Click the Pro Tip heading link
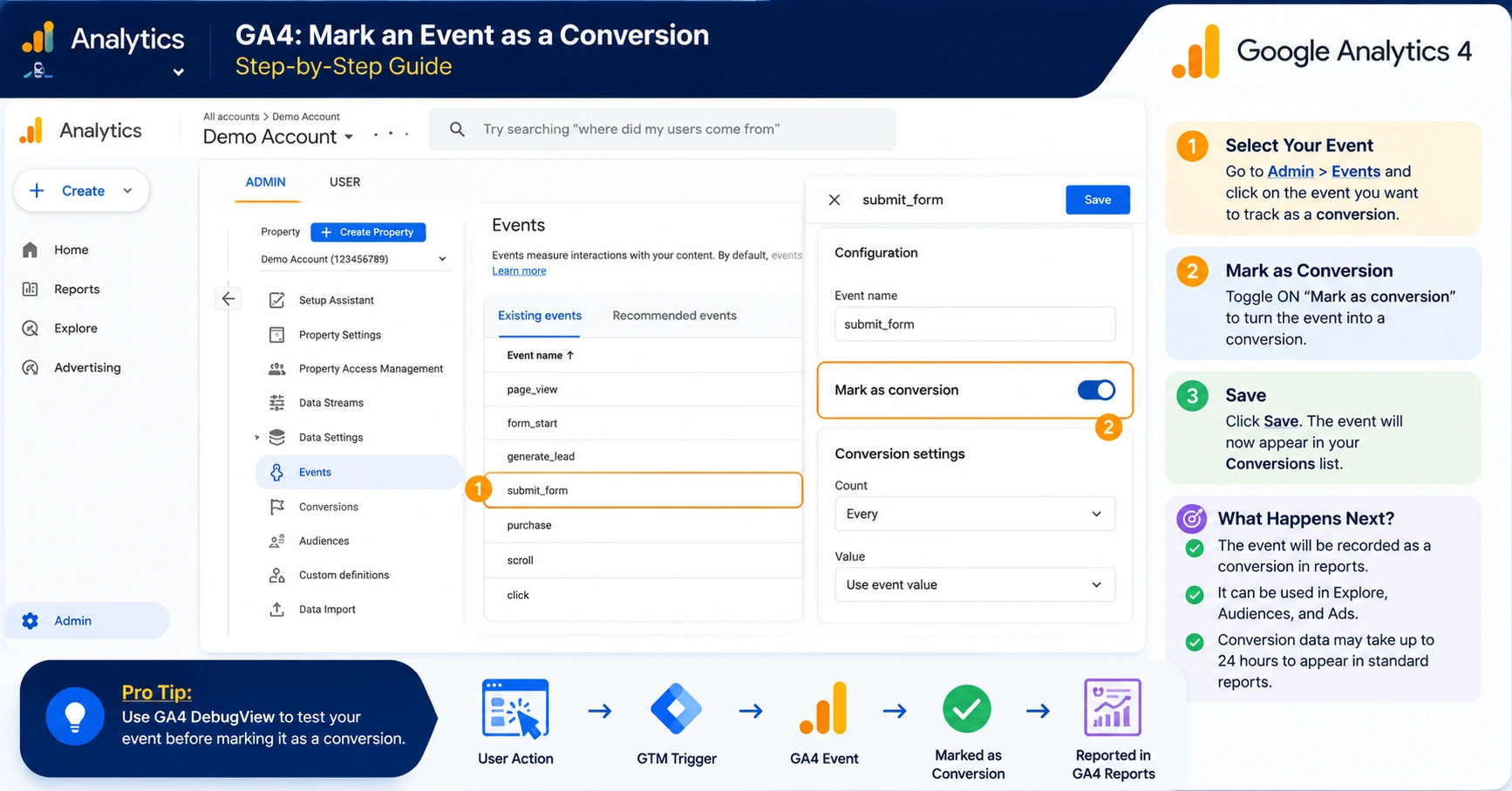This screenshot has height=791, width=1512. (x=157, y=692)
